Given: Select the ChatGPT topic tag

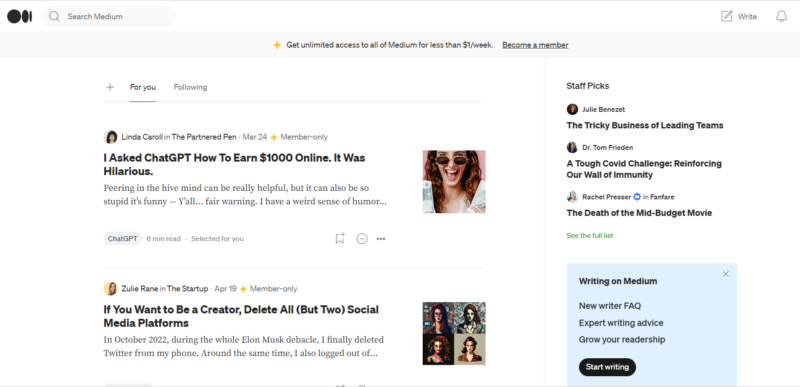Looking at the screenshot, I should (122, 239).
